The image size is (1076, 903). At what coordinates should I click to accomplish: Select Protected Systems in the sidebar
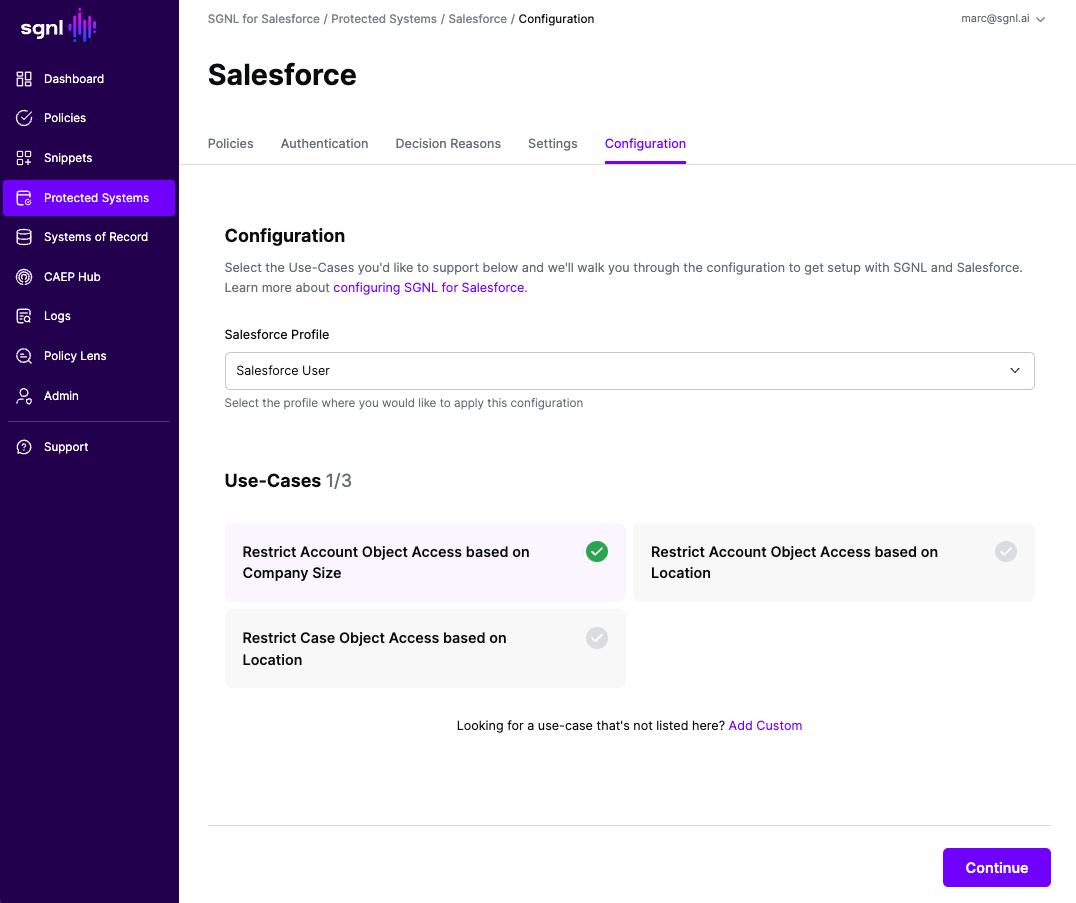pyautogui.click(x=89, y=198)
